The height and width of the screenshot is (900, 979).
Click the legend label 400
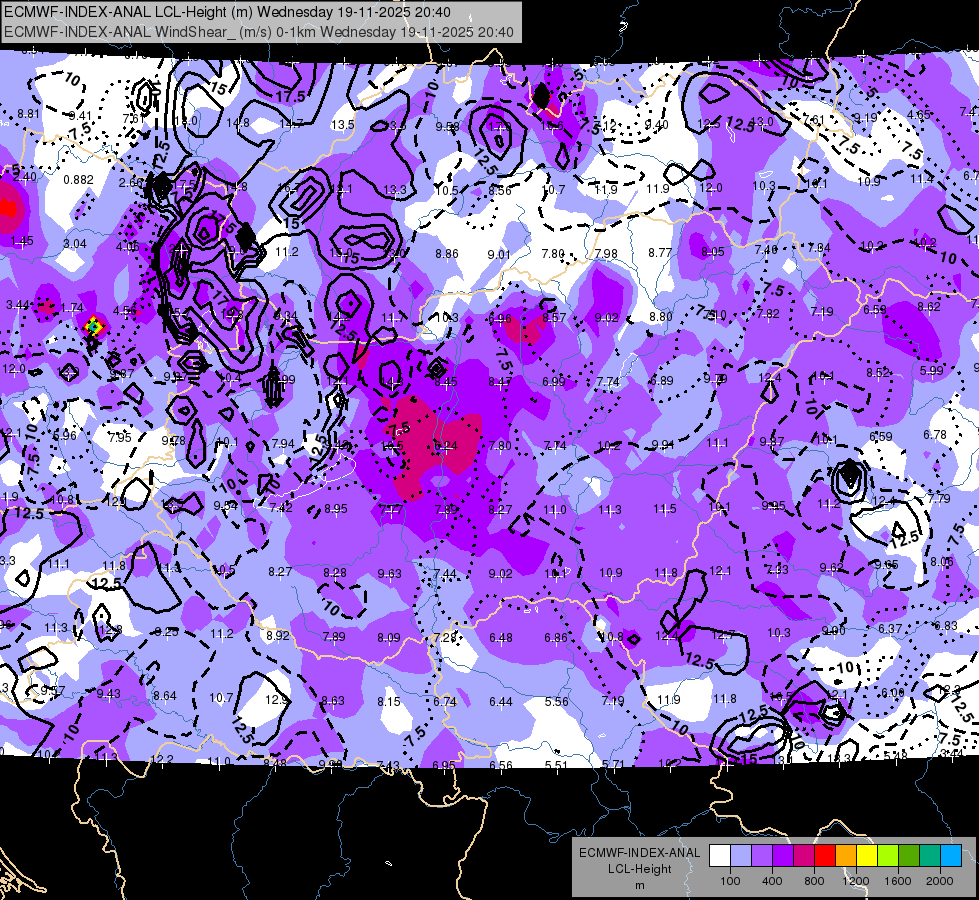click(772, 881)
